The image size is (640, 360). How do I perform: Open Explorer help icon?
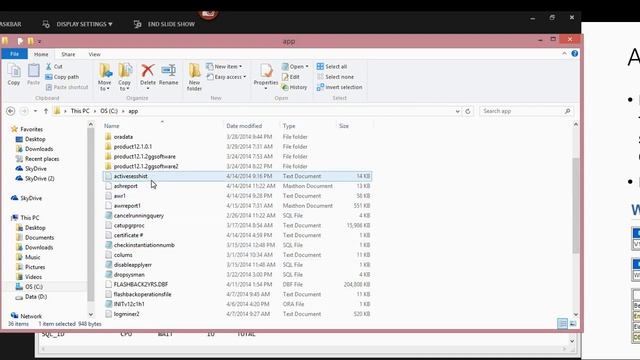click(x=575, y=53)
